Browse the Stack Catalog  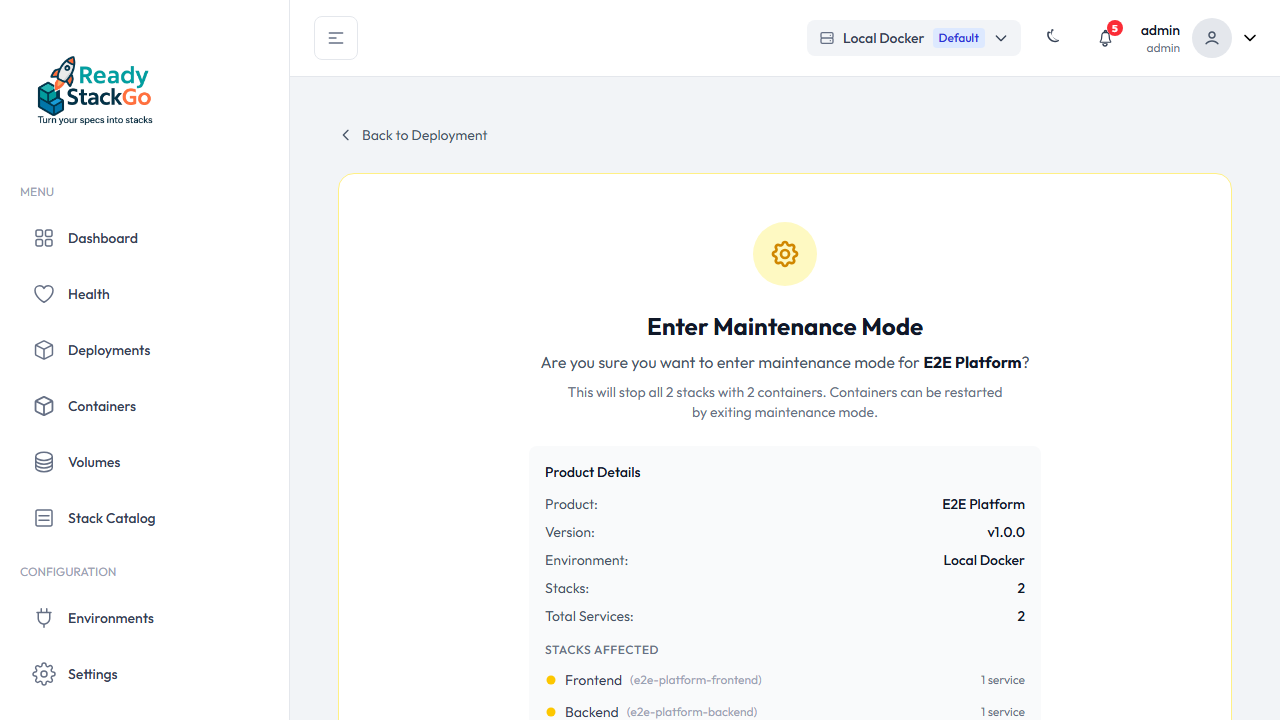pos(111,518)
